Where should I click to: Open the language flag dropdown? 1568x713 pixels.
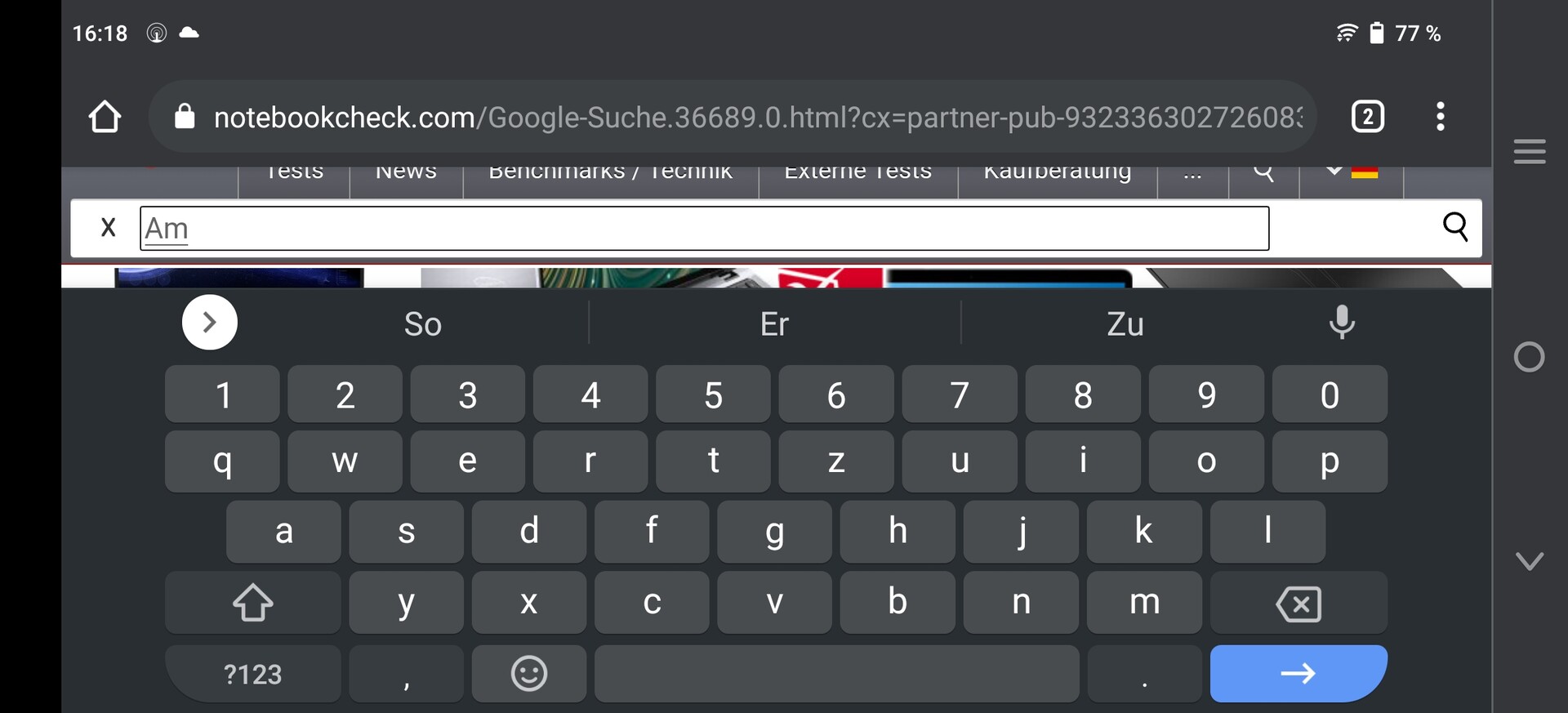[1352, 171]
